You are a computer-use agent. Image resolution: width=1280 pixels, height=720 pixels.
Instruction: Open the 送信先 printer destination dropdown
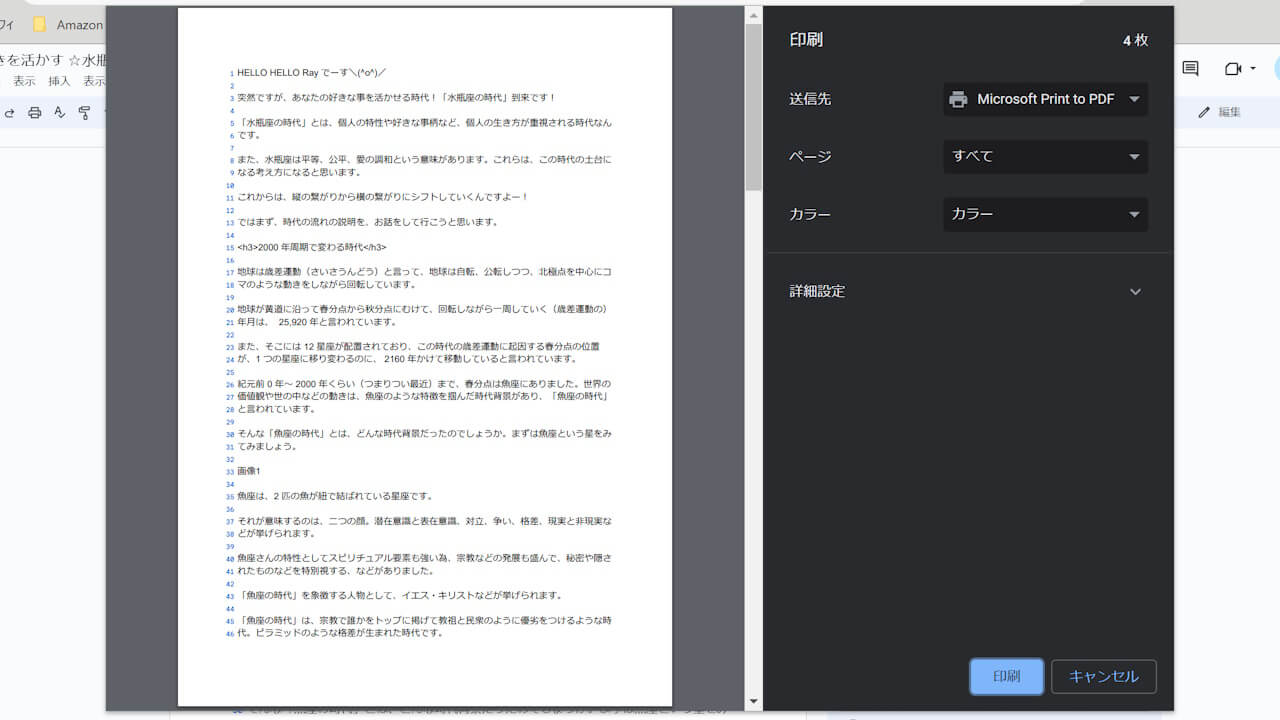click(x=1044, y=99)
